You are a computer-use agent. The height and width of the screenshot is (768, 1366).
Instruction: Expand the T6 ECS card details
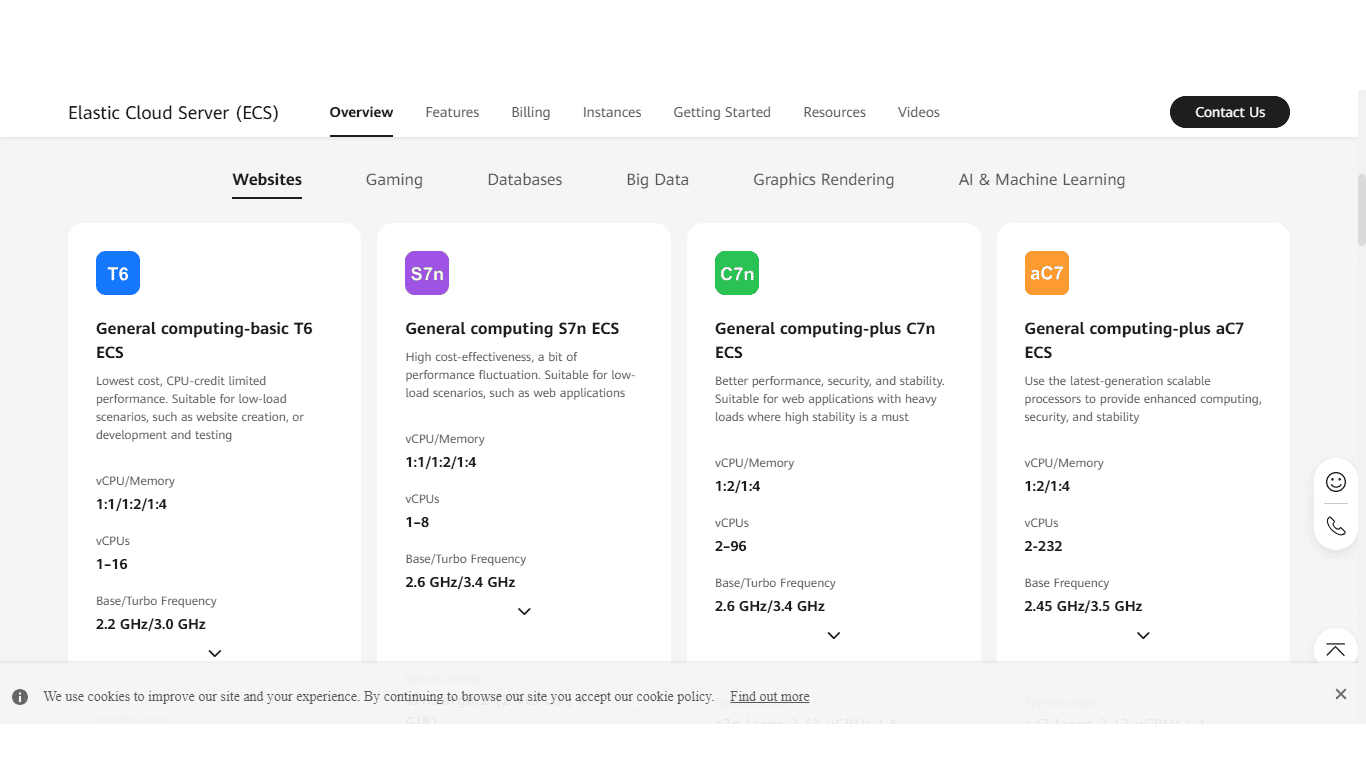coord(215,653)
